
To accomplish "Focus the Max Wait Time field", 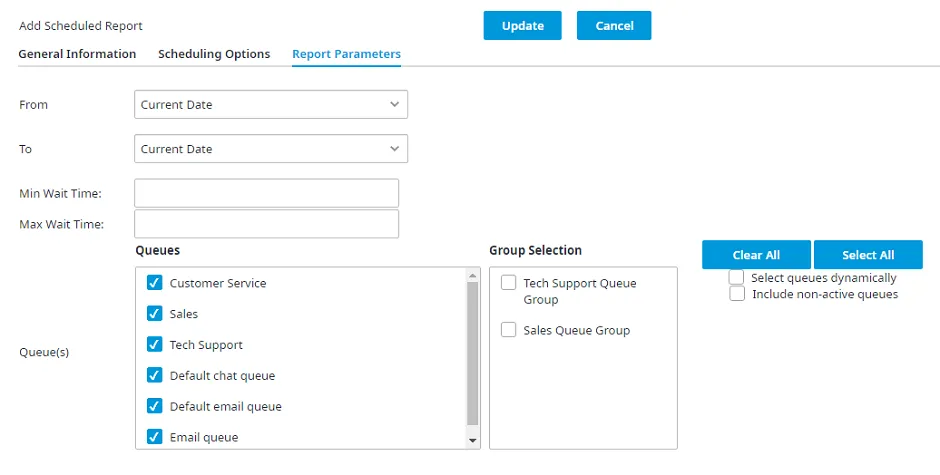I will (x=267, y=224).
